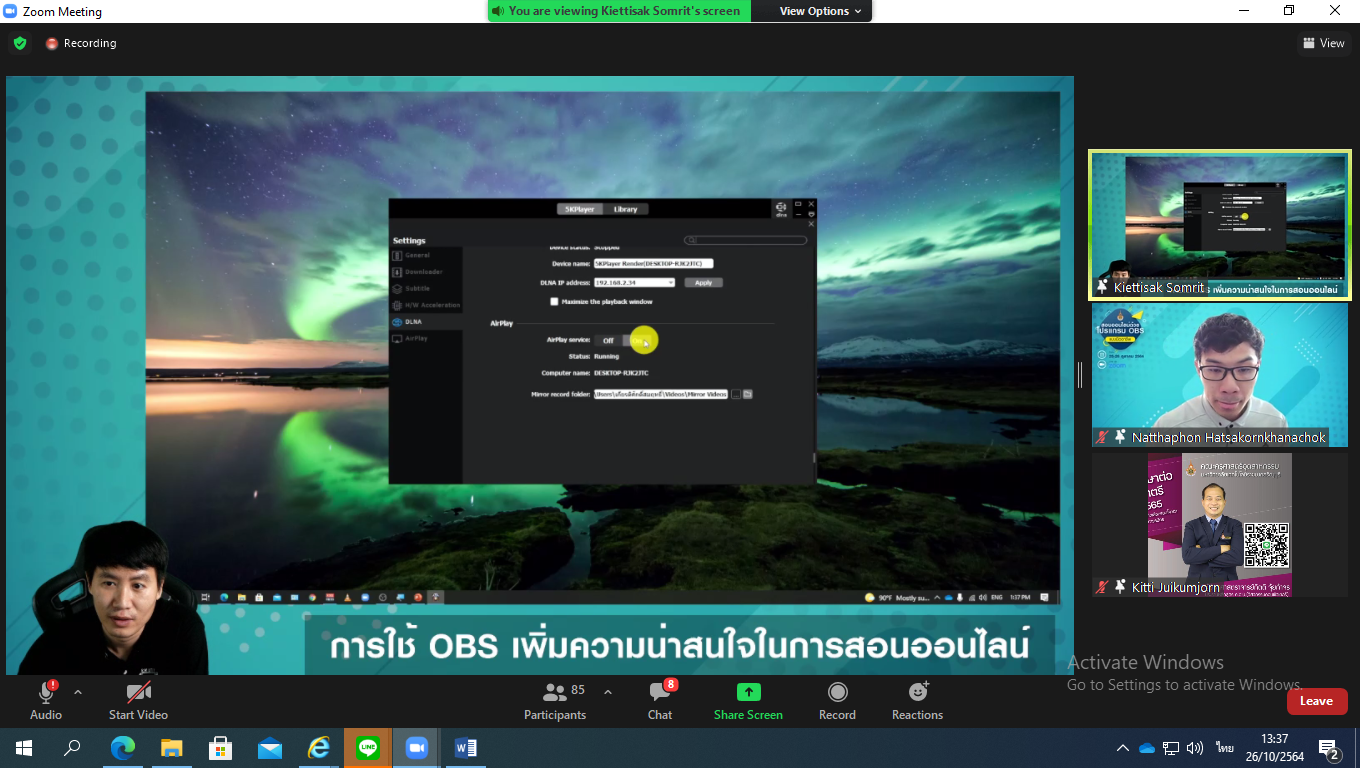This screenshot has width=1360, height=768.
Task: Click the red Leave button
Action: [x=1316, y=701]
